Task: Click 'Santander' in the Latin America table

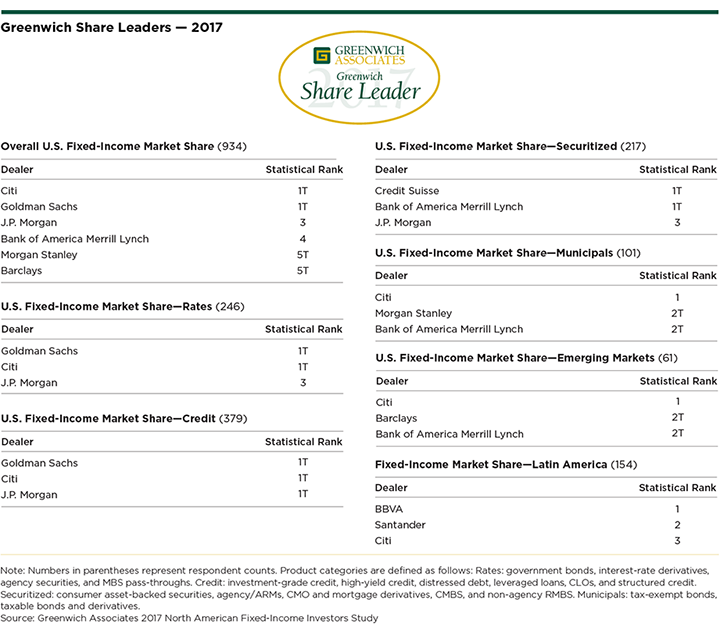Action: coord(400,525)
